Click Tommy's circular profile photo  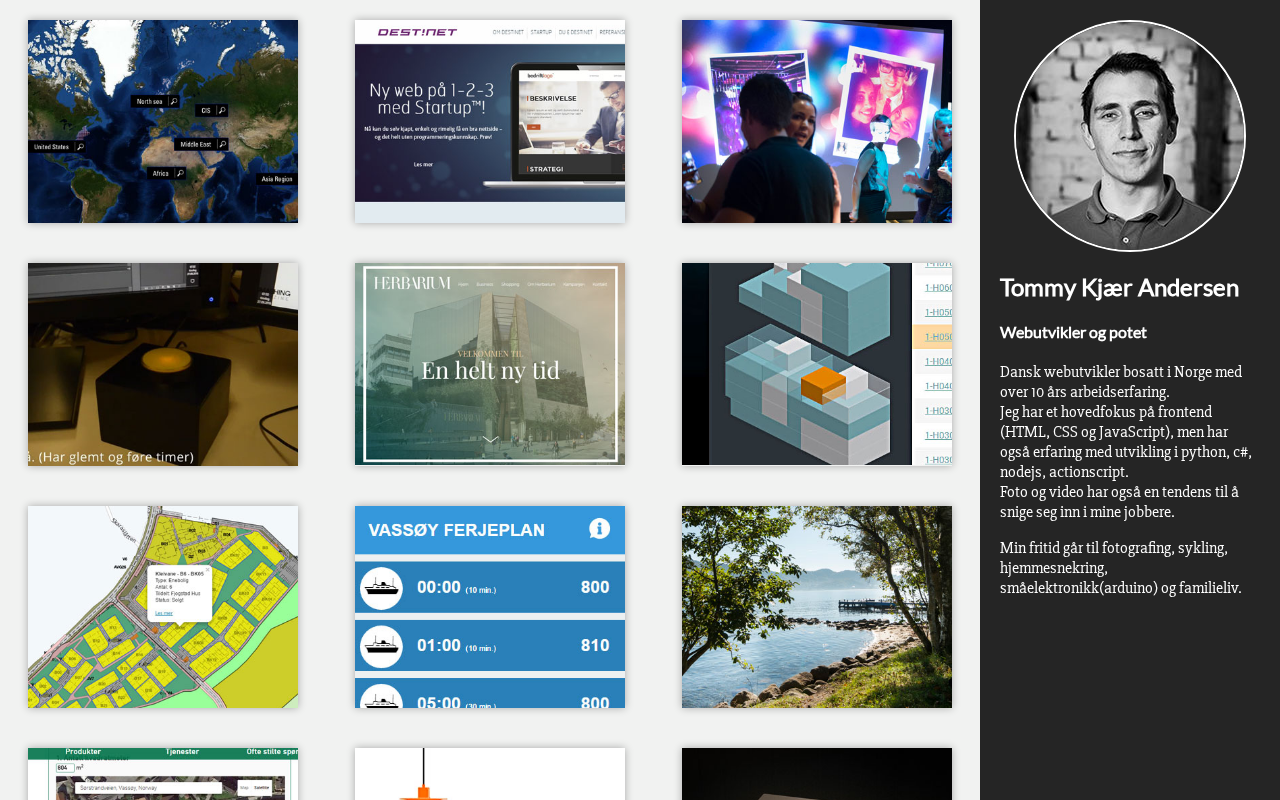[x=1130, y=136]
